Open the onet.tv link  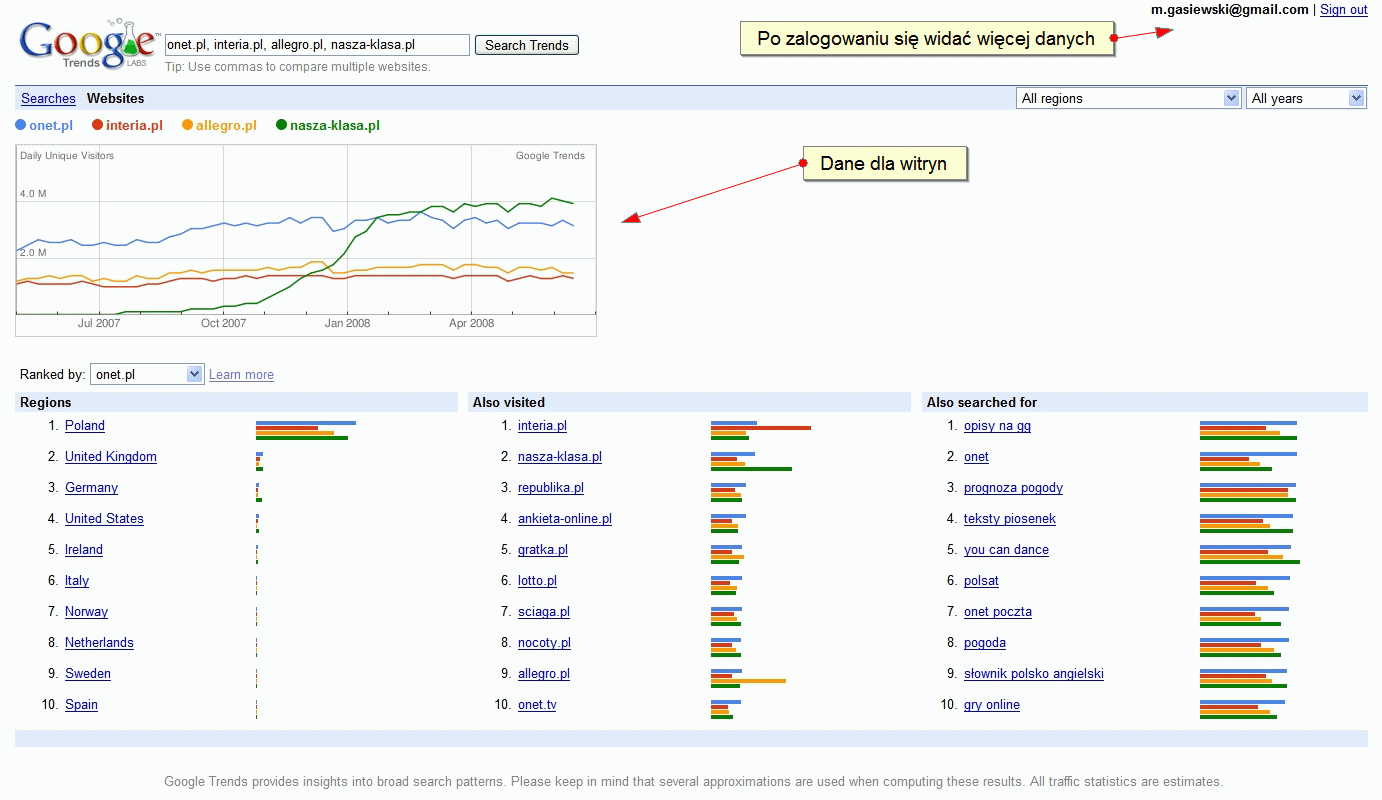point(537,704)
